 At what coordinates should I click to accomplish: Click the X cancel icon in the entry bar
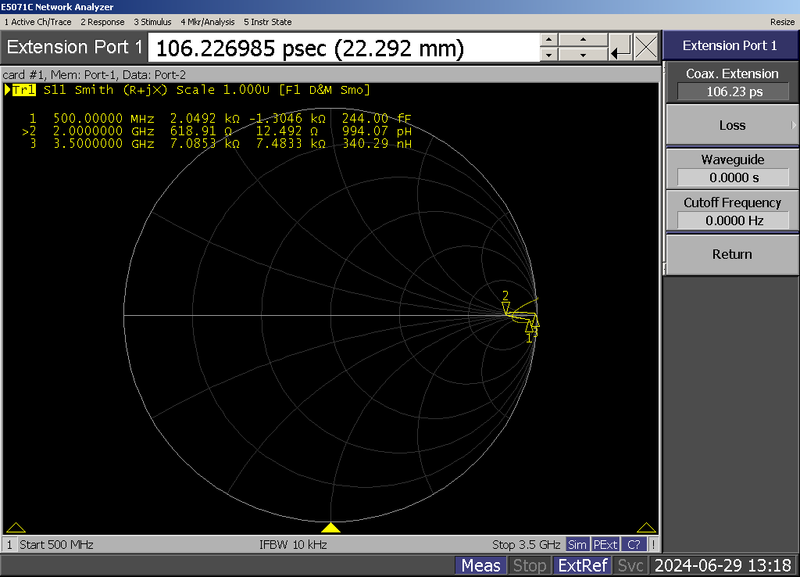coord(645,48)
